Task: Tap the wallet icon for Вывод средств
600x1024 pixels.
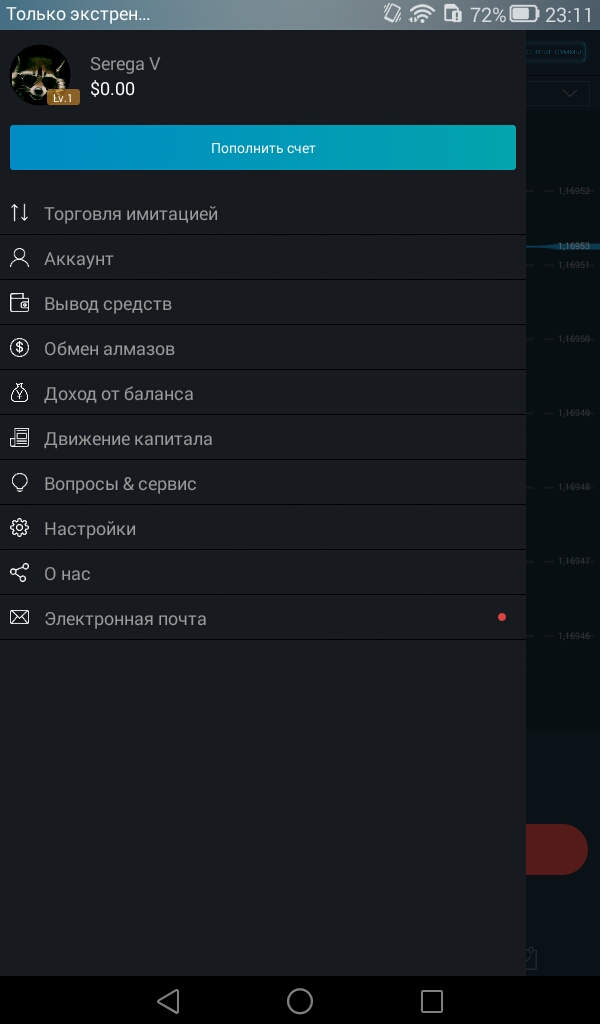Action: 20,303
